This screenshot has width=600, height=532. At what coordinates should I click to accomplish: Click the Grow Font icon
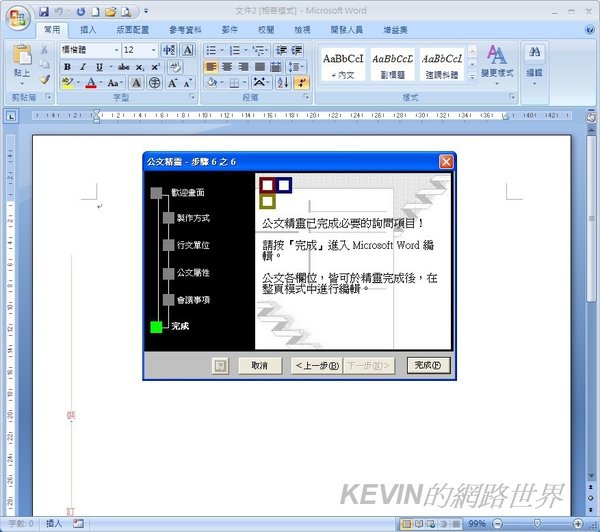[172, 83]
